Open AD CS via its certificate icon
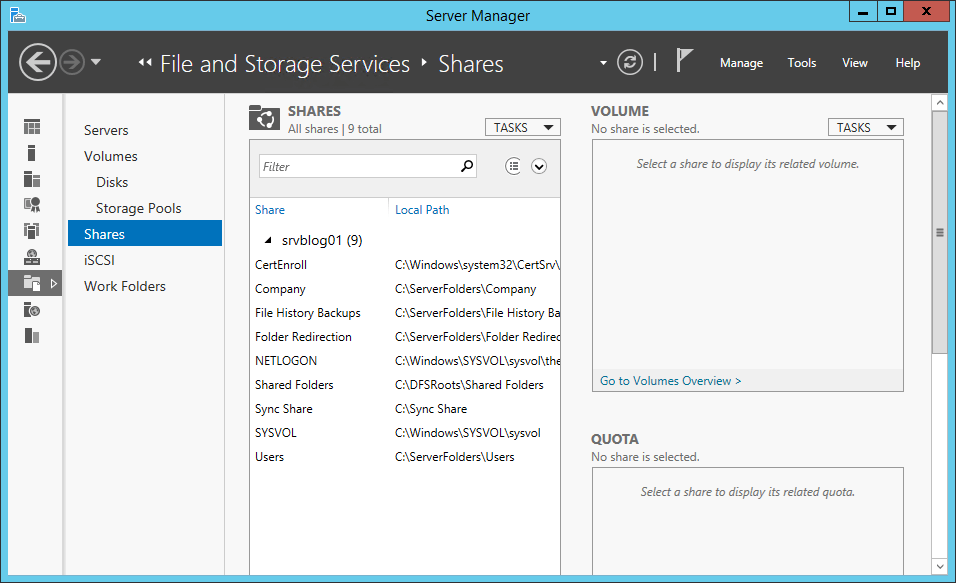The height and width of the screenshot is (583, 956). click(x=31, y=204)
